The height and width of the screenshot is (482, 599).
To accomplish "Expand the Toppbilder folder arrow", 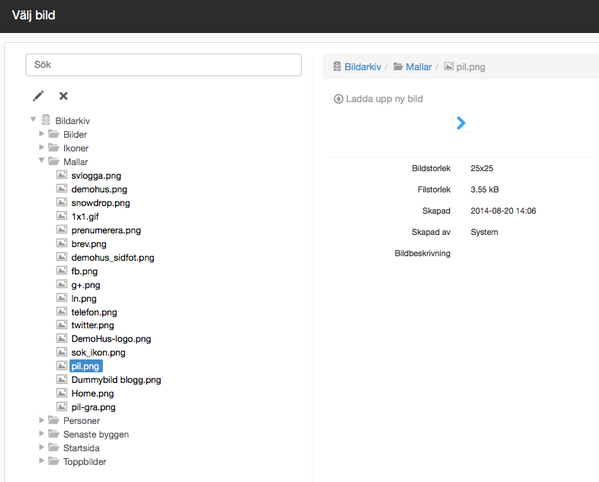I will (x=41, y=461).
